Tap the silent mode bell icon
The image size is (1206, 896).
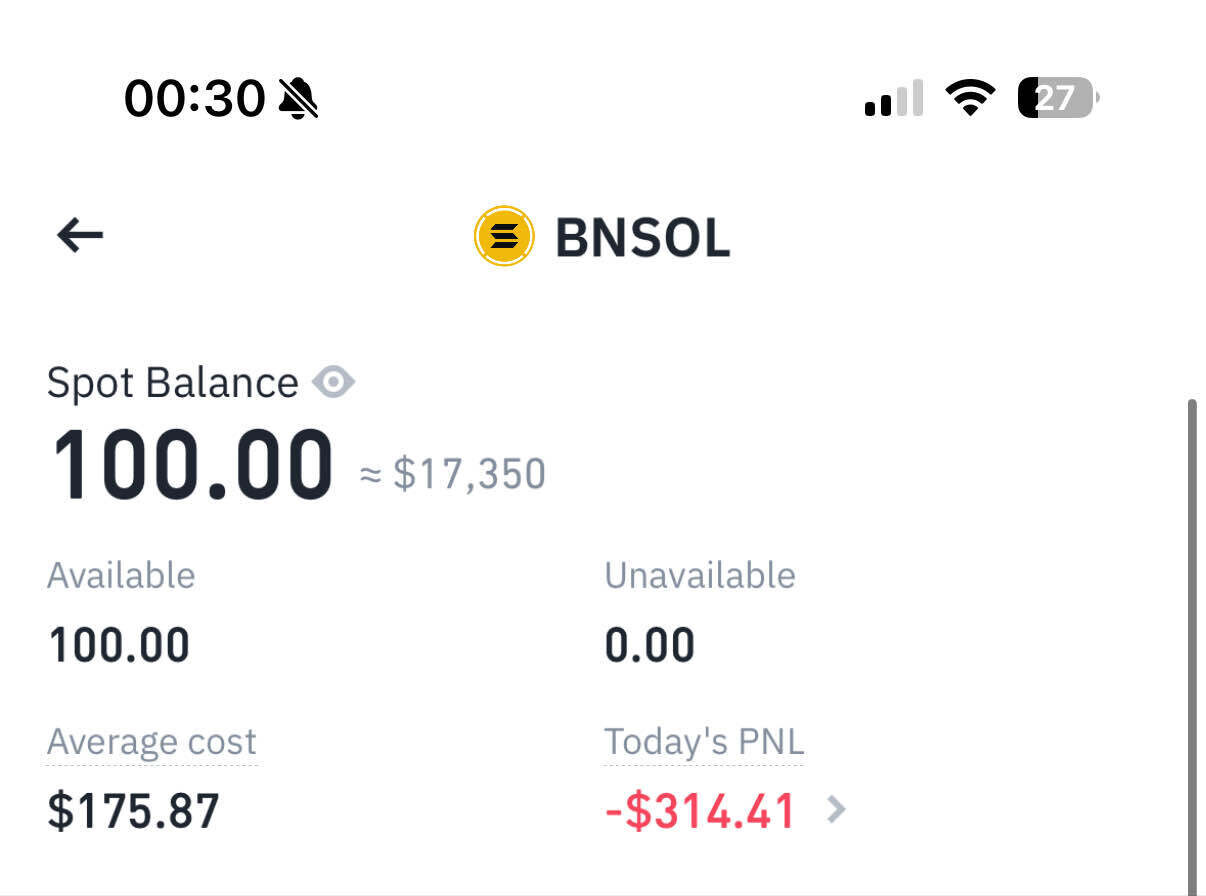click(297, 99)
